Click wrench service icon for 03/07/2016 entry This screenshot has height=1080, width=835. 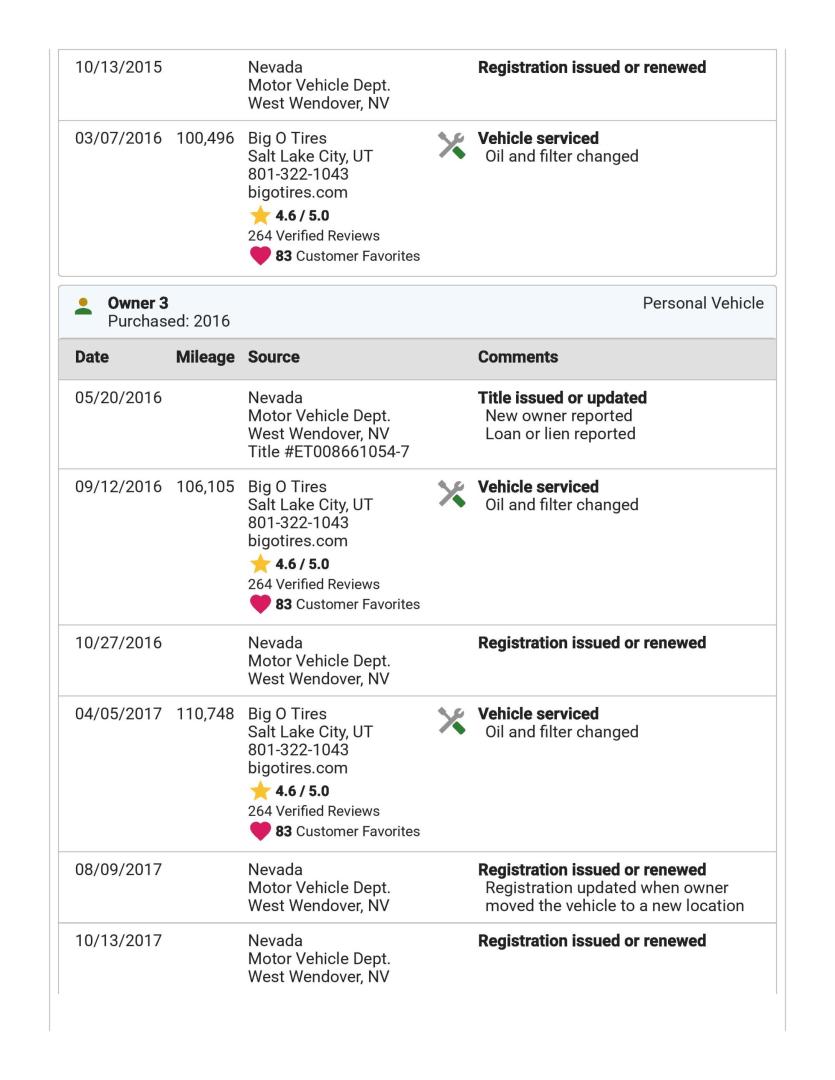pyautogui.click(x=452, y=146)
